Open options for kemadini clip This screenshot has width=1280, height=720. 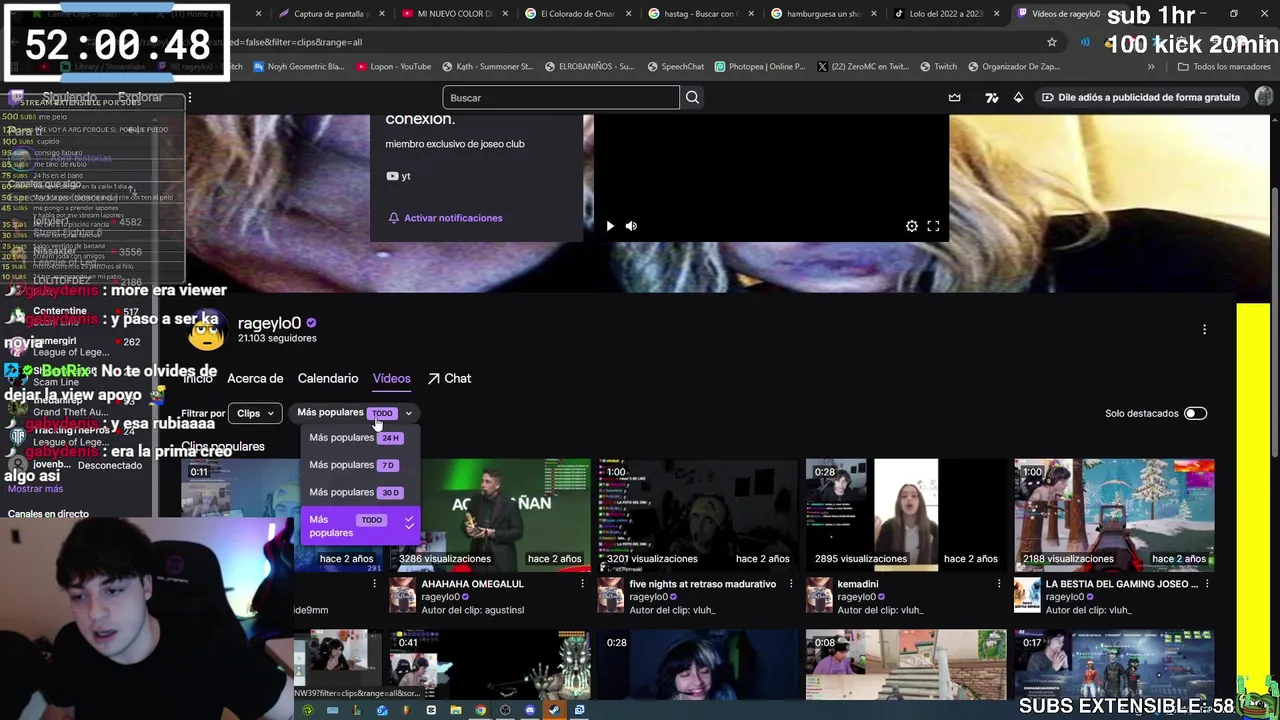(998, 584)
